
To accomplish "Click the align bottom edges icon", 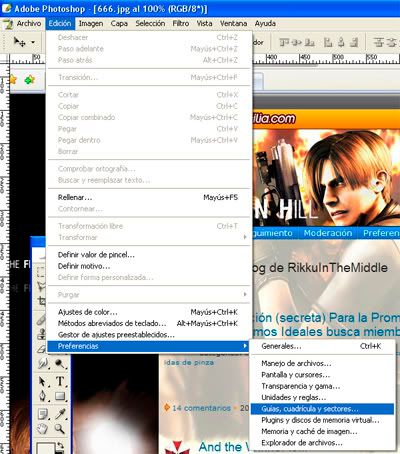I will pos(310,42).
